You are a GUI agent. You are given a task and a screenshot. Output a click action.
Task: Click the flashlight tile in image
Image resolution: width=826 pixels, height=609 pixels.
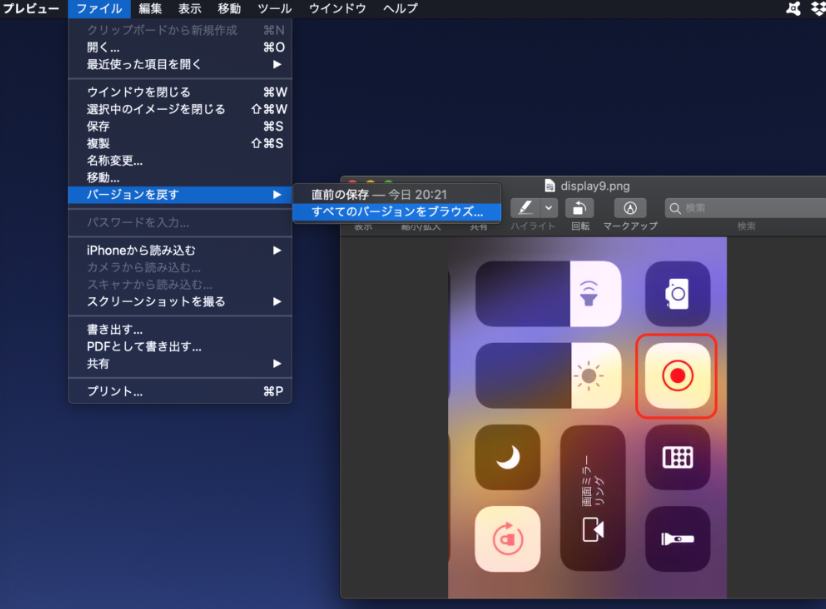click(677, 539)
